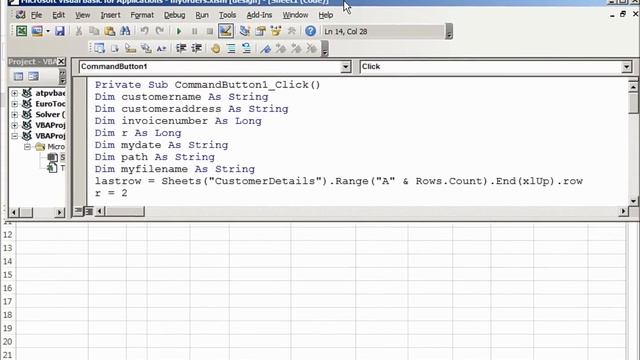
Task: Save the project with the floppy icon
Action: [60, 31]
